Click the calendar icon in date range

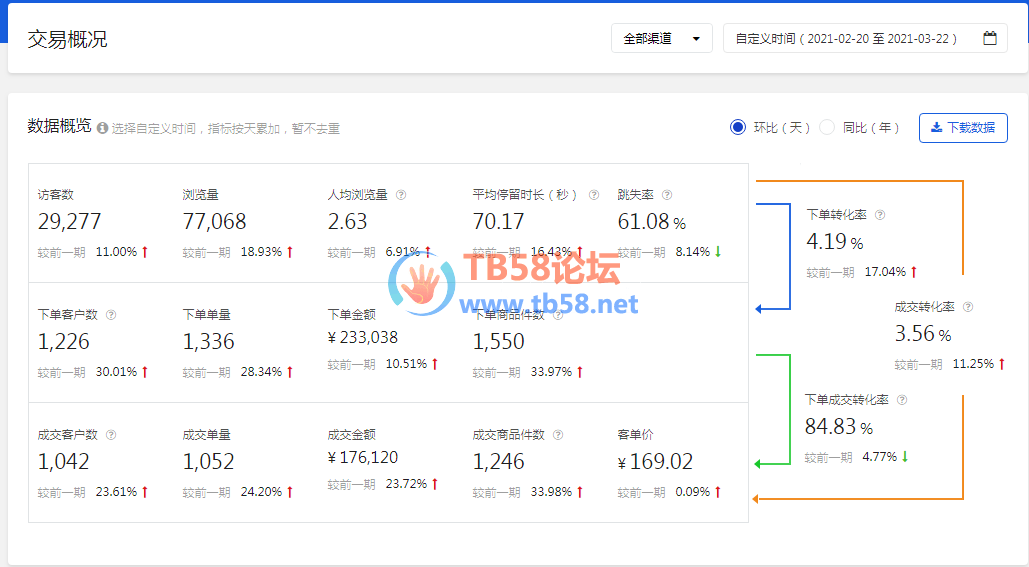990,39
